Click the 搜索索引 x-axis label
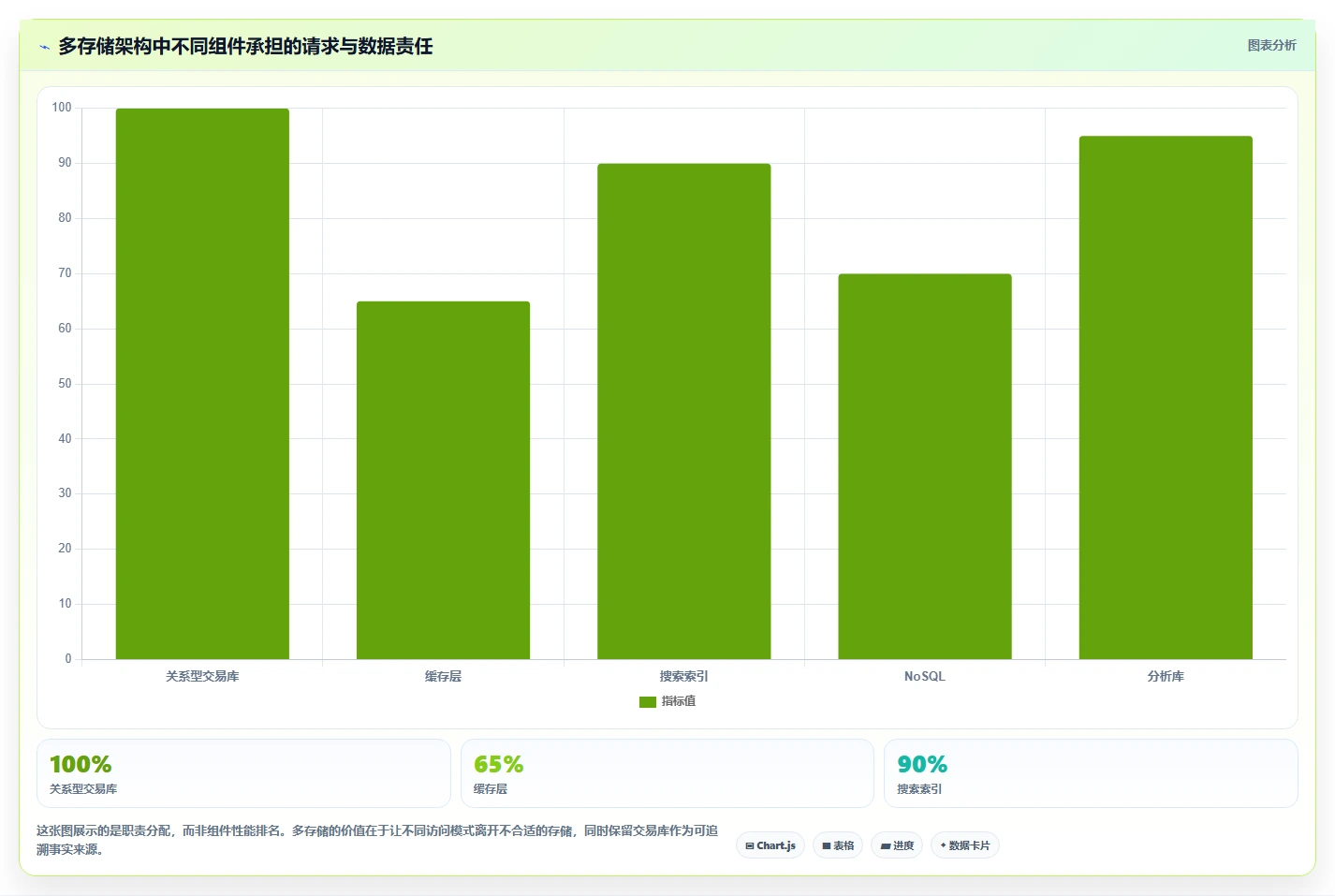Viewport: 1335px width, 896px height. pyautogui.click(x=684, y=676)
